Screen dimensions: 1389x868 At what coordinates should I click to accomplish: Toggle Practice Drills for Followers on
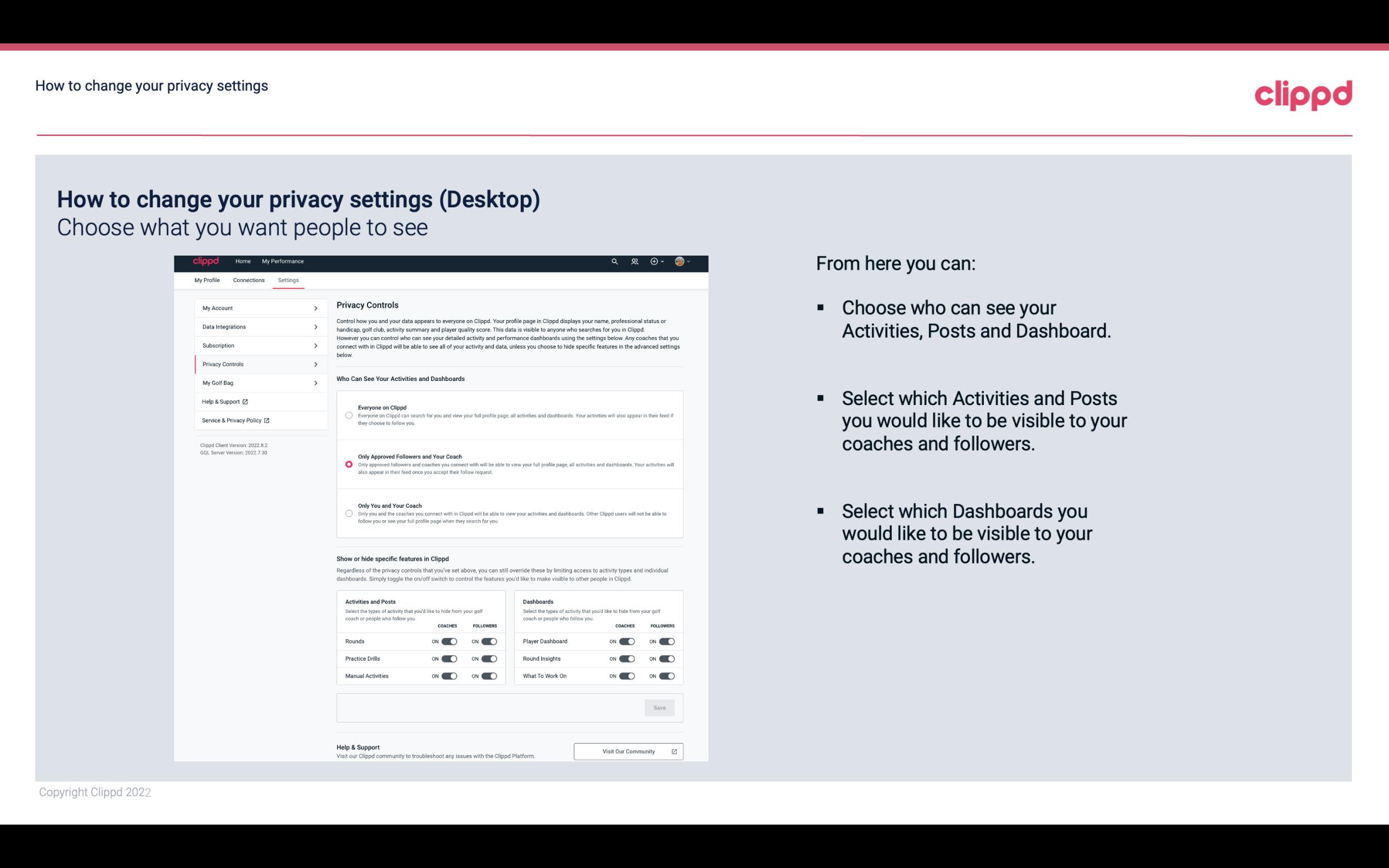(x=489, y=658)
